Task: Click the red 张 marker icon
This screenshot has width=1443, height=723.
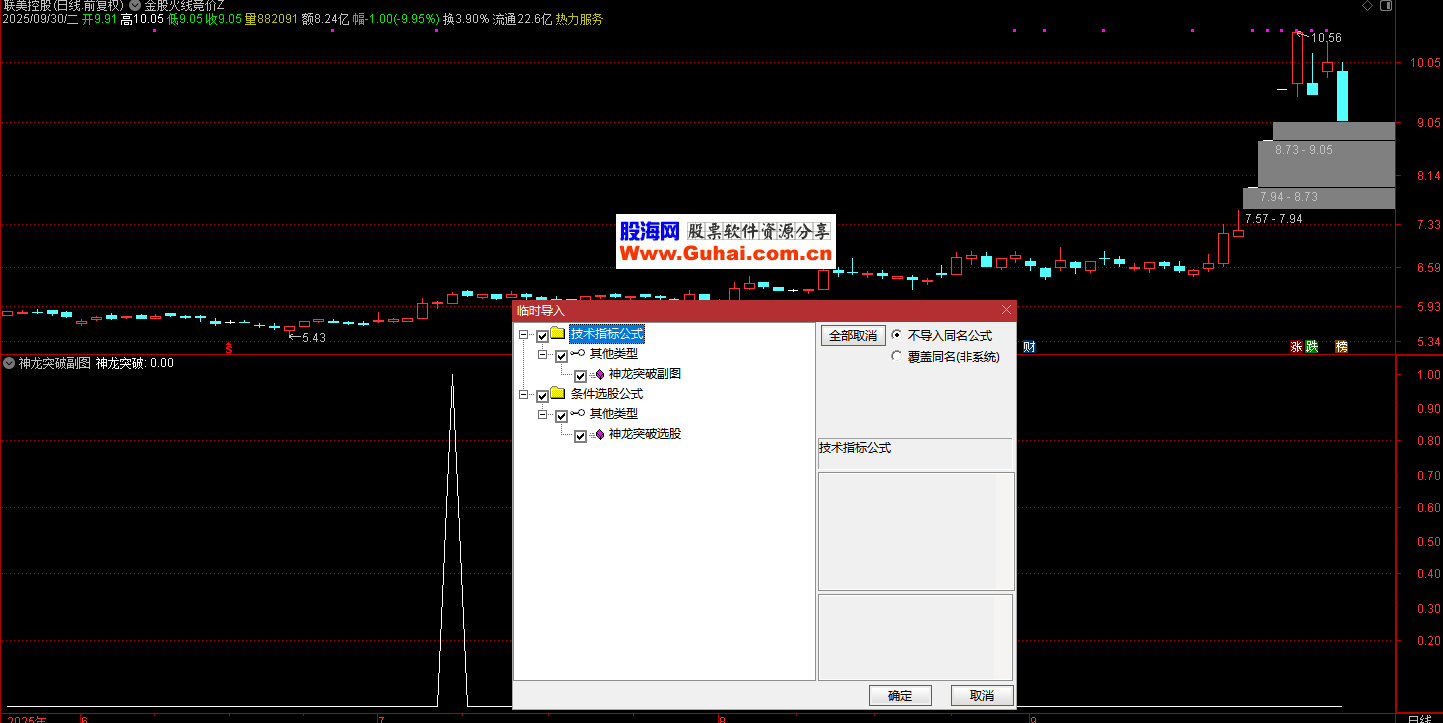Action: (x=1296, y=347)
